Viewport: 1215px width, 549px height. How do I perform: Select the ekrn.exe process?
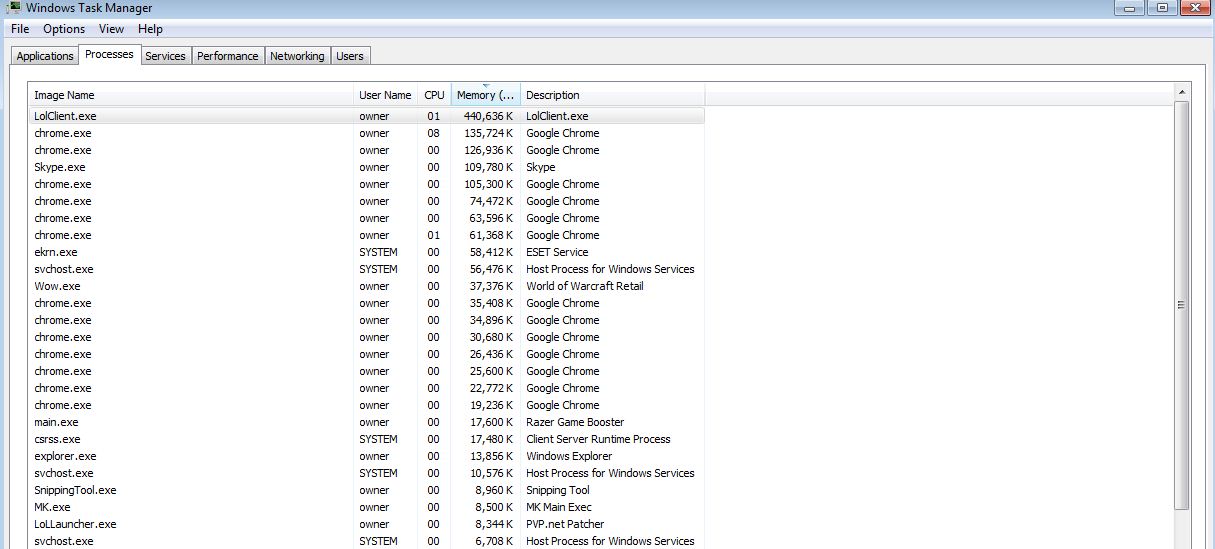367,252
